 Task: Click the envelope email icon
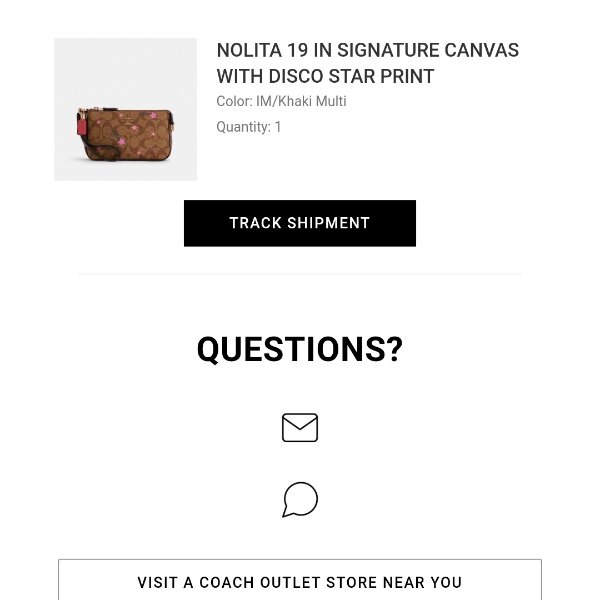[x=300, y=428]
